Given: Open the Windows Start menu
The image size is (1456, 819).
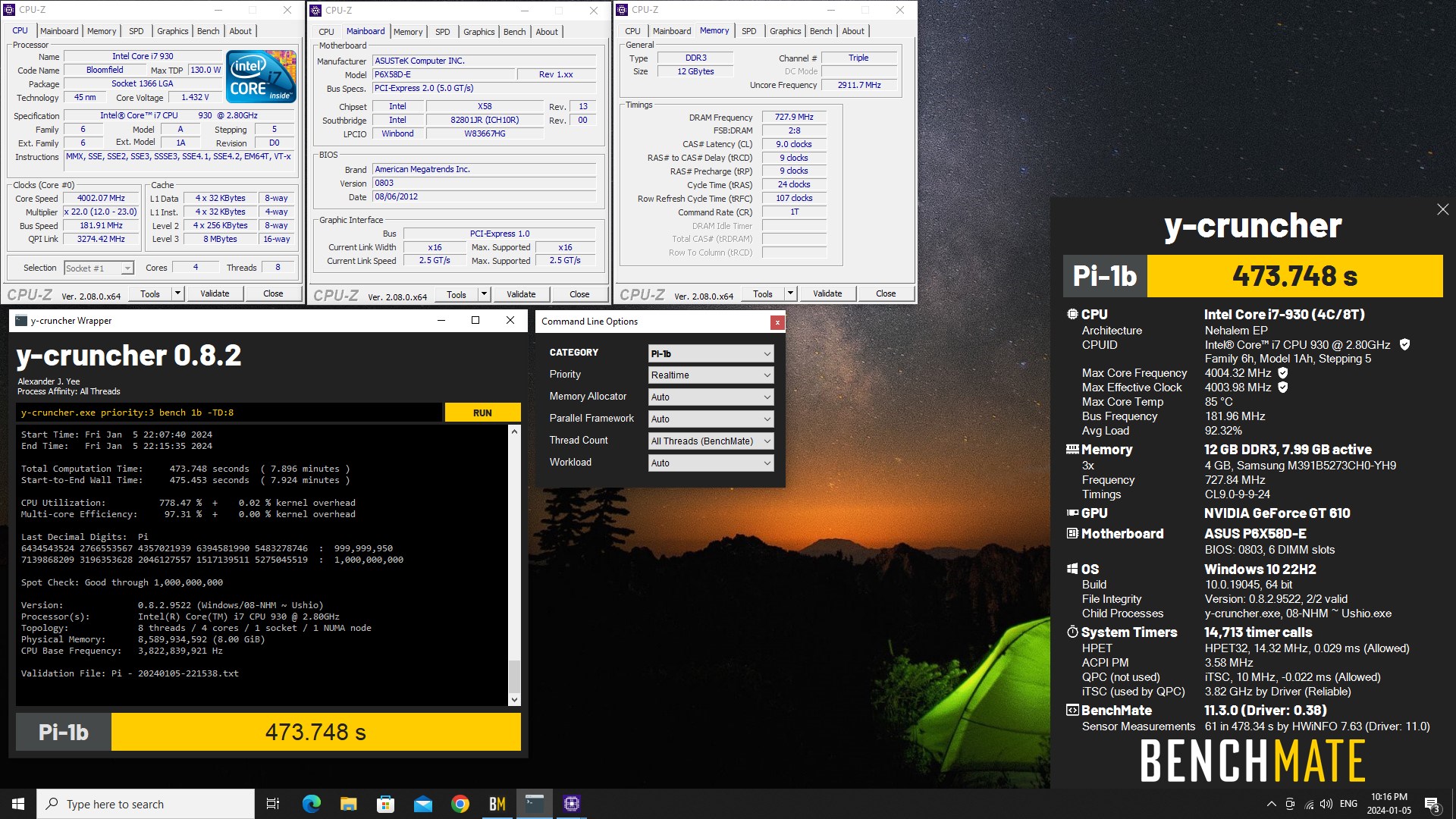Looking at the screenshot, I should click(x=18, y=804).
